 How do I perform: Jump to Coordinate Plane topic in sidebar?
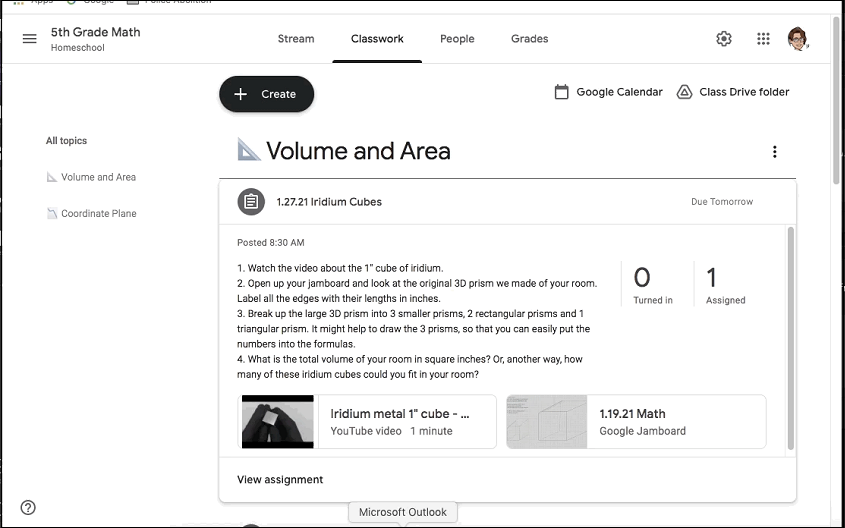[x=92, y=213]
